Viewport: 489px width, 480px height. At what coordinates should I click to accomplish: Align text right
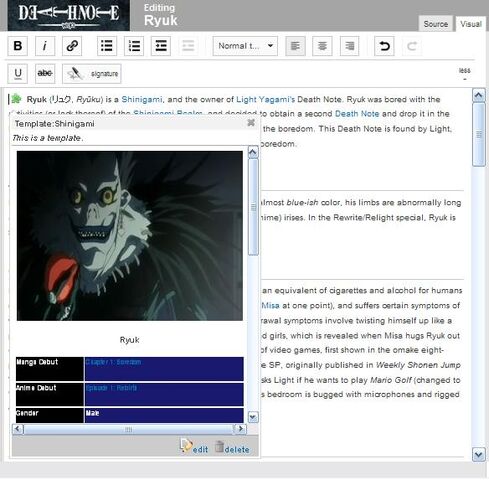coord(350,46)
